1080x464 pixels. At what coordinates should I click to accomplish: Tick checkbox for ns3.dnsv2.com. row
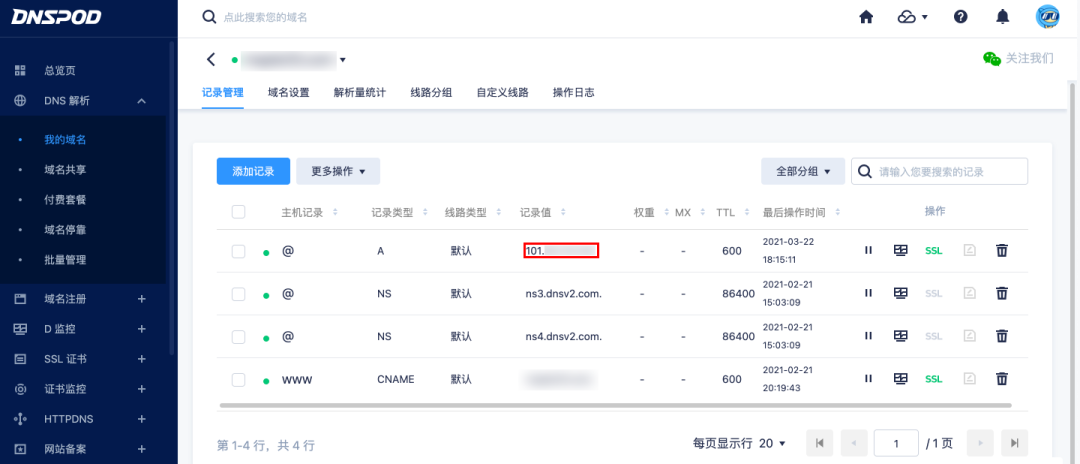pos(238,294)
